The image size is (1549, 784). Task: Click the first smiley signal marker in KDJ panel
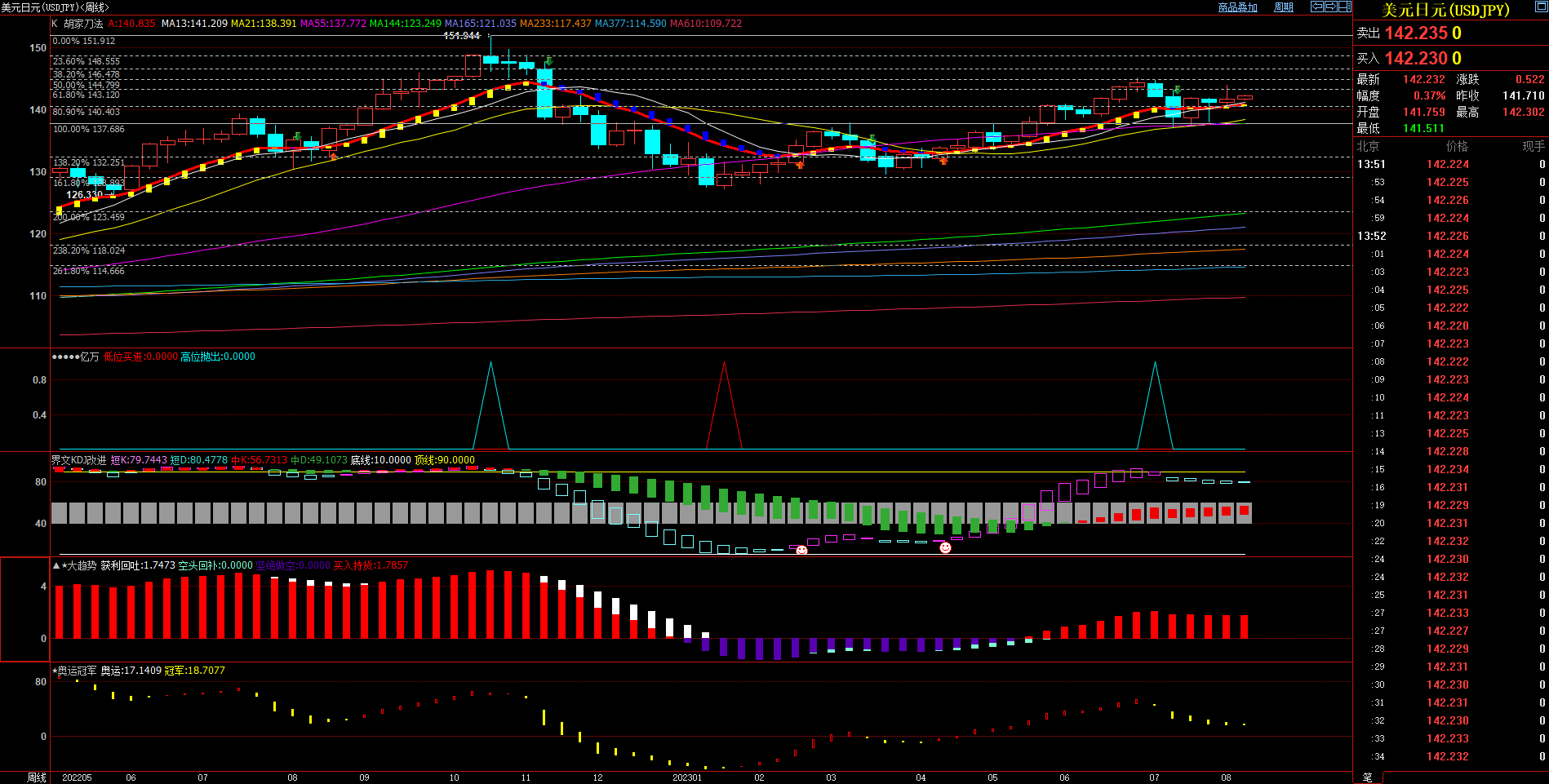click(801, 551)
